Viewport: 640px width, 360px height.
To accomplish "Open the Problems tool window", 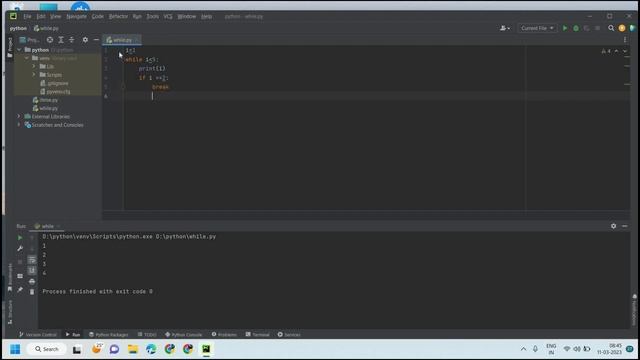I will pos(224,334).
